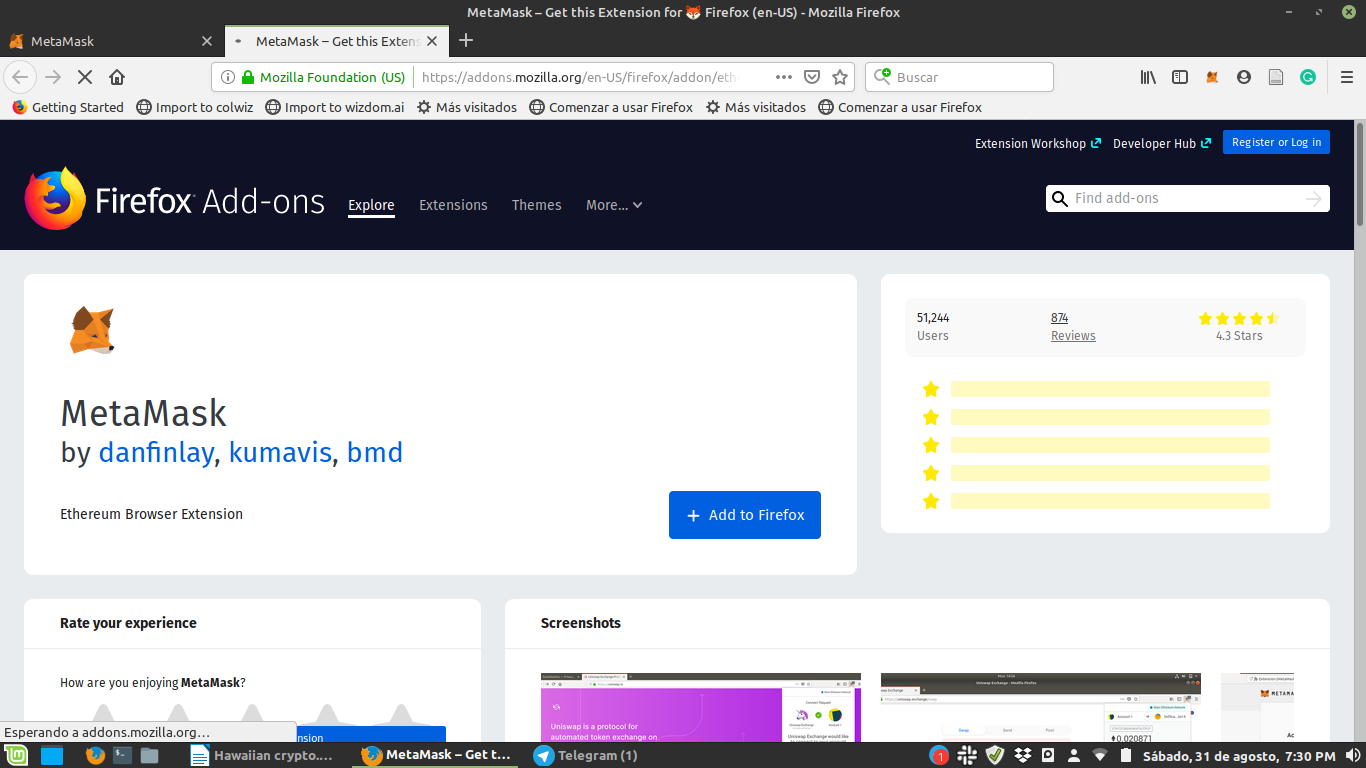Click the 'Register or Log in' button
The width and height of the screenshot is (1366, 768).
1276,142
